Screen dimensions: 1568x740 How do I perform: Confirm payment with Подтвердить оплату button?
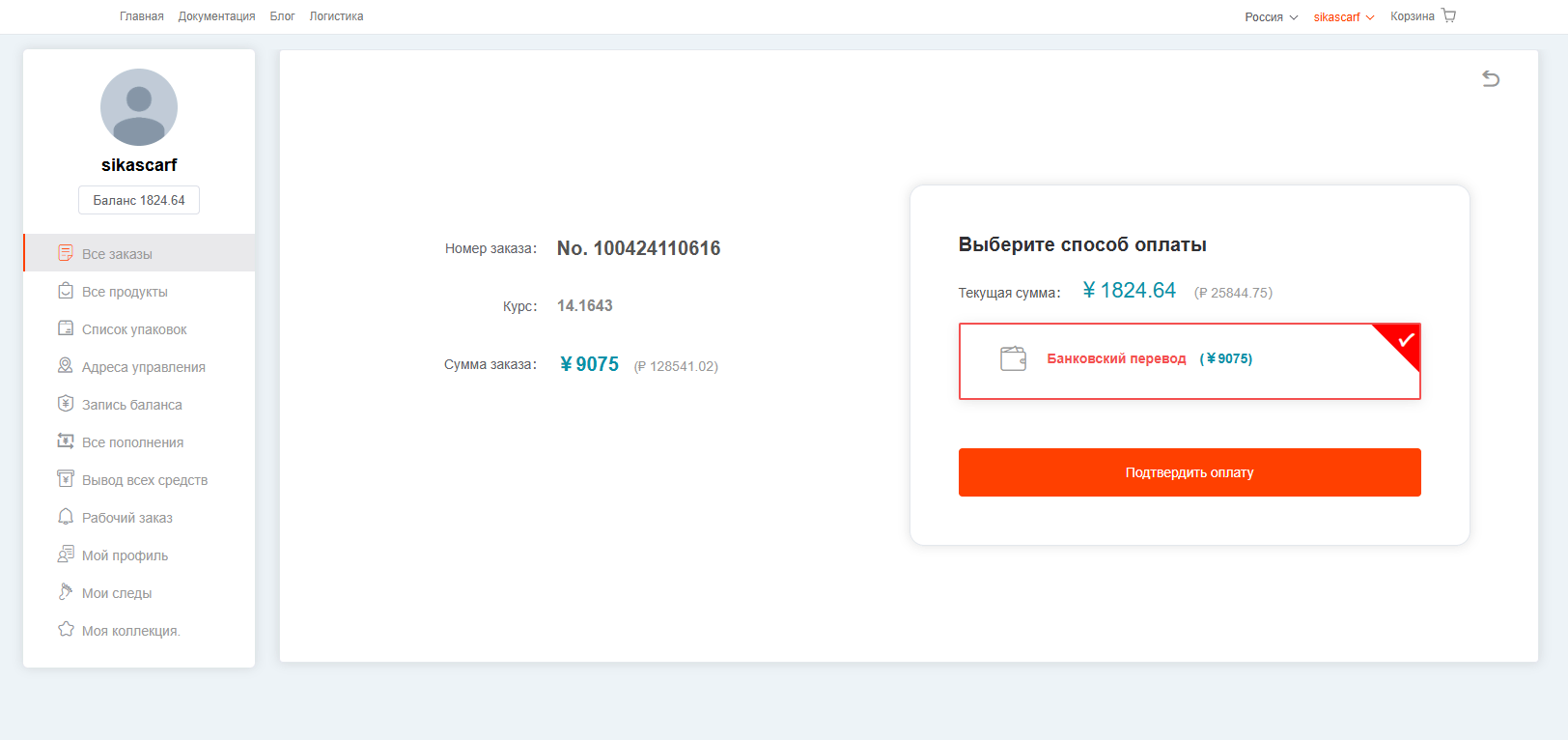point(1190,472)
